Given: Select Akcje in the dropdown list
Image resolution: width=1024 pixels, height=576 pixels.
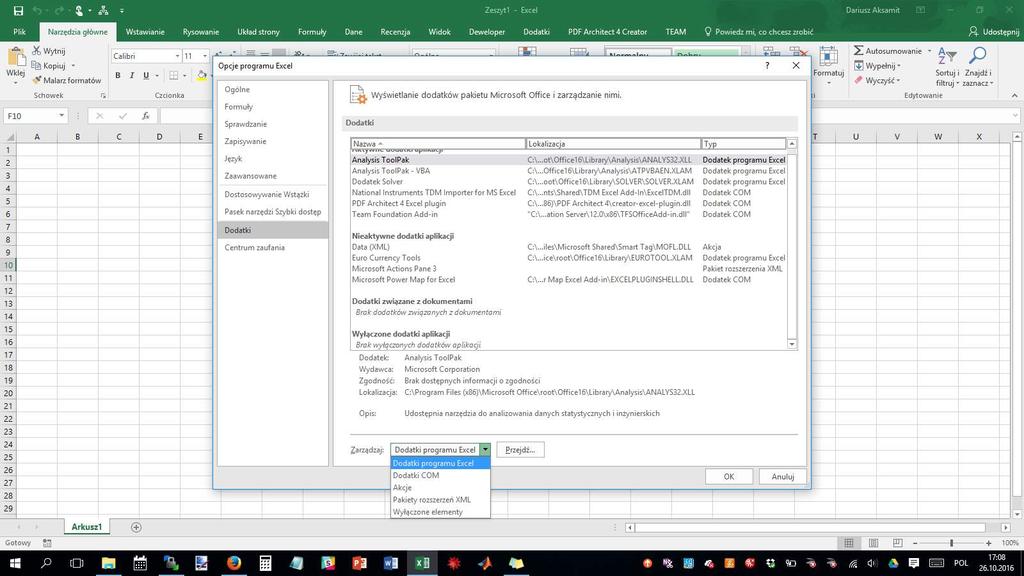Looking at the screenshot, I should point(440,487).
